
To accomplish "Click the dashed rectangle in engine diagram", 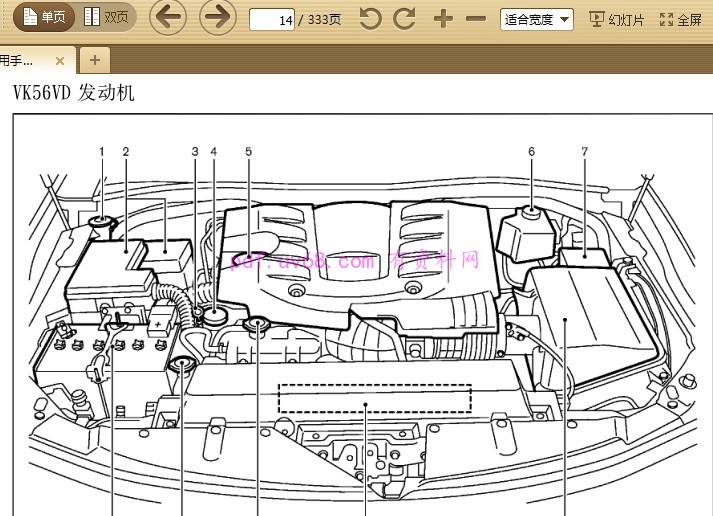I will click(374, 398).
